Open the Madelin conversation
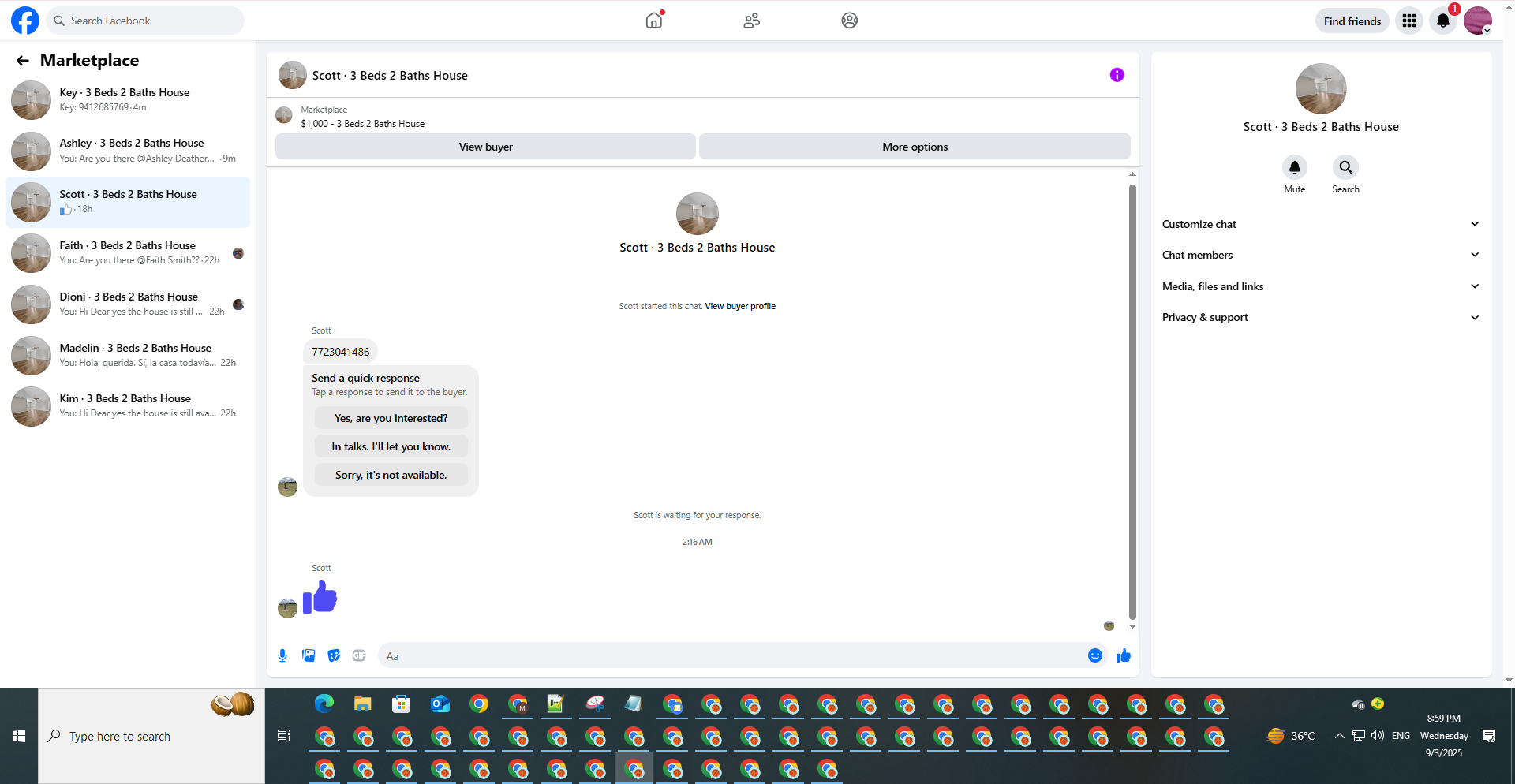 pos(128,355)
